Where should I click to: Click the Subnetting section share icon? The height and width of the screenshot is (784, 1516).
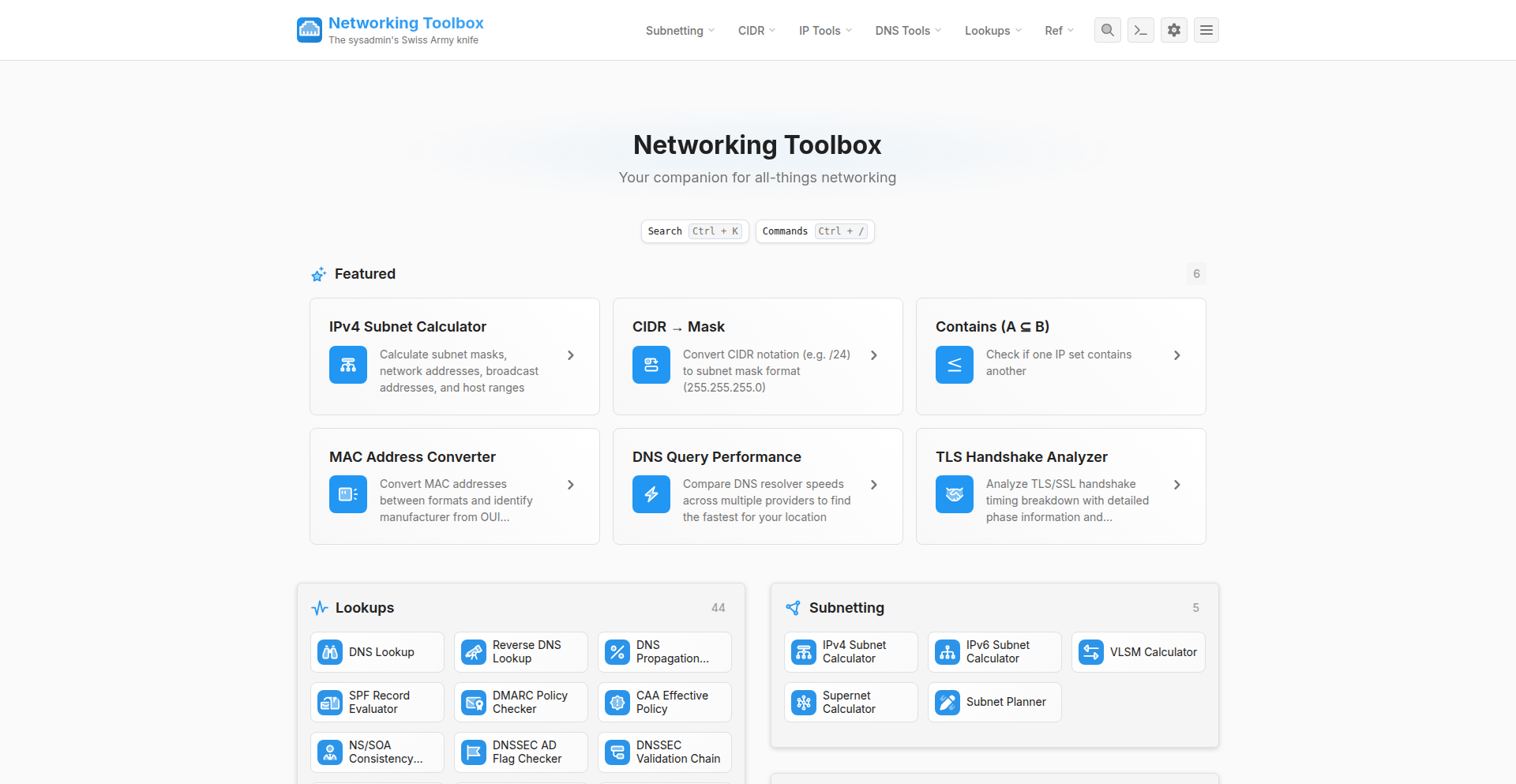click(794, 608)
